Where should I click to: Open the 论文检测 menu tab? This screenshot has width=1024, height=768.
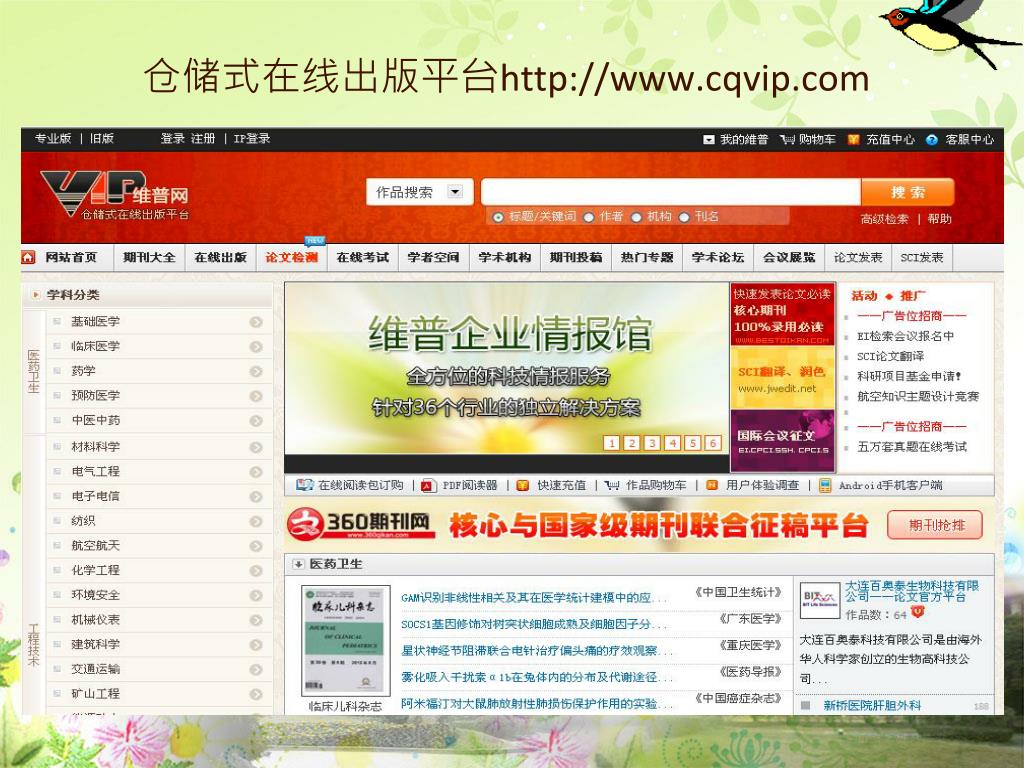click(292, 257)
